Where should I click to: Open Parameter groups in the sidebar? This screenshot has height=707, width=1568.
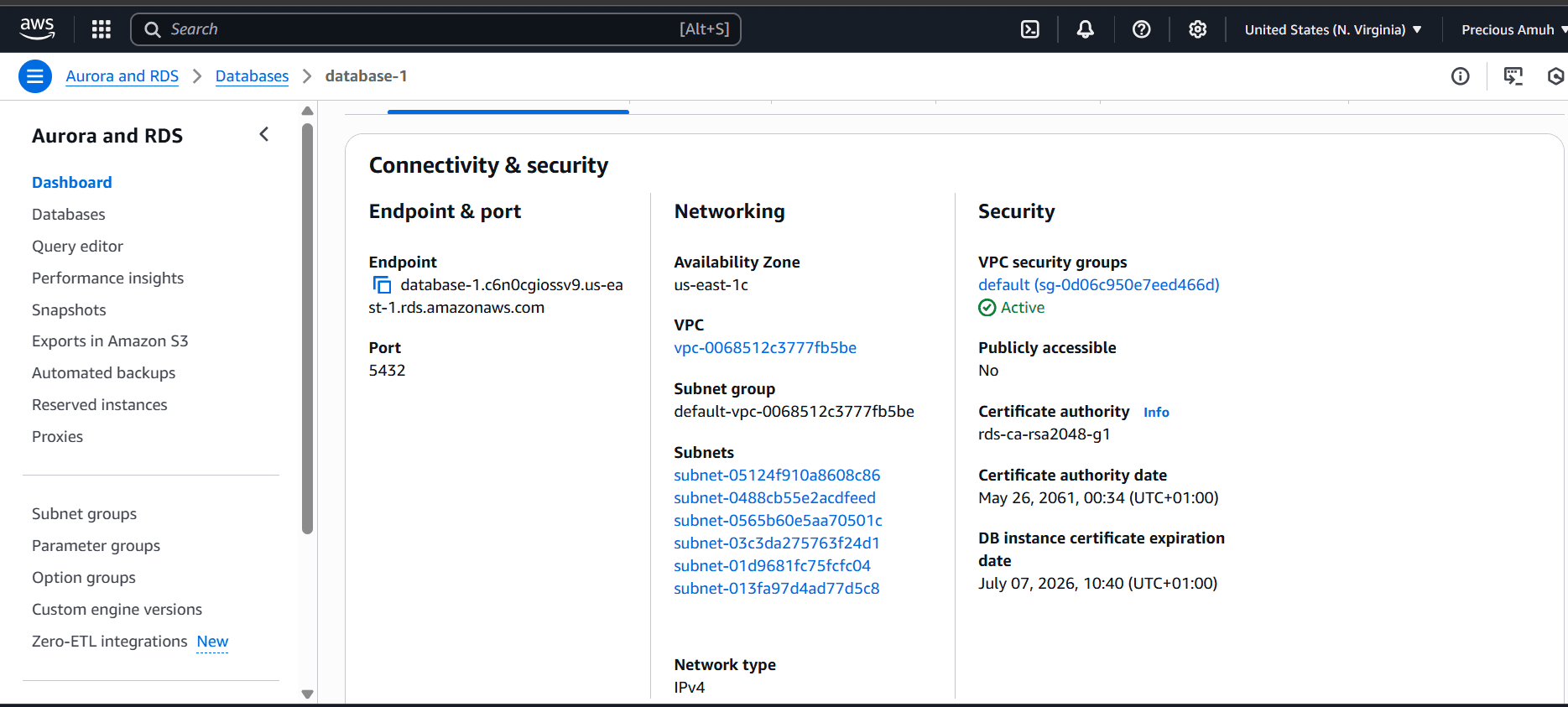(x=96, y=546)
